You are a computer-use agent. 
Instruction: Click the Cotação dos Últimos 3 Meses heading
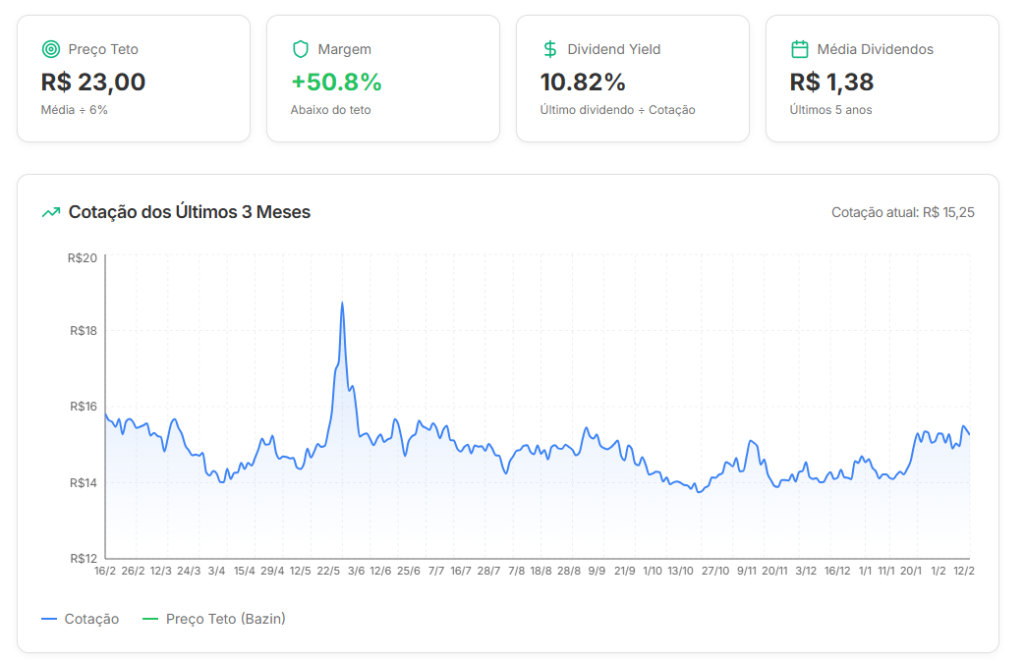point(189,212)
